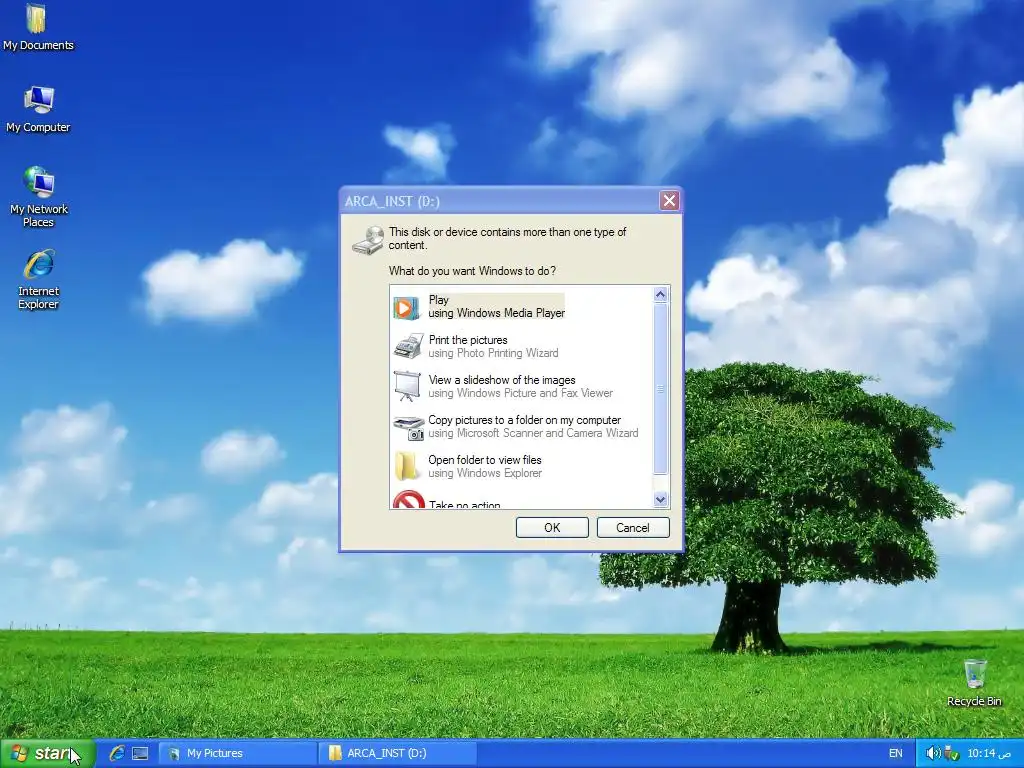Launch Internet Explorer from the desktop

click(x=39, y=279)
